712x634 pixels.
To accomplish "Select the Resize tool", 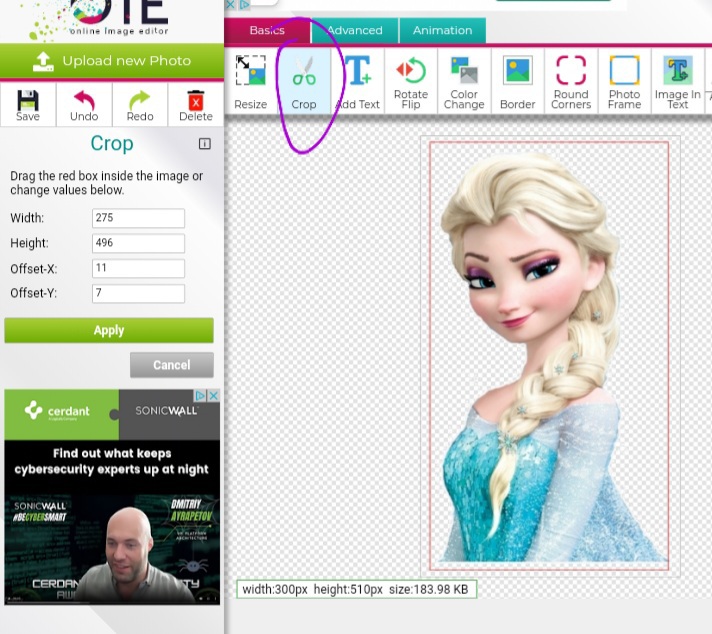I will [250, 81].
